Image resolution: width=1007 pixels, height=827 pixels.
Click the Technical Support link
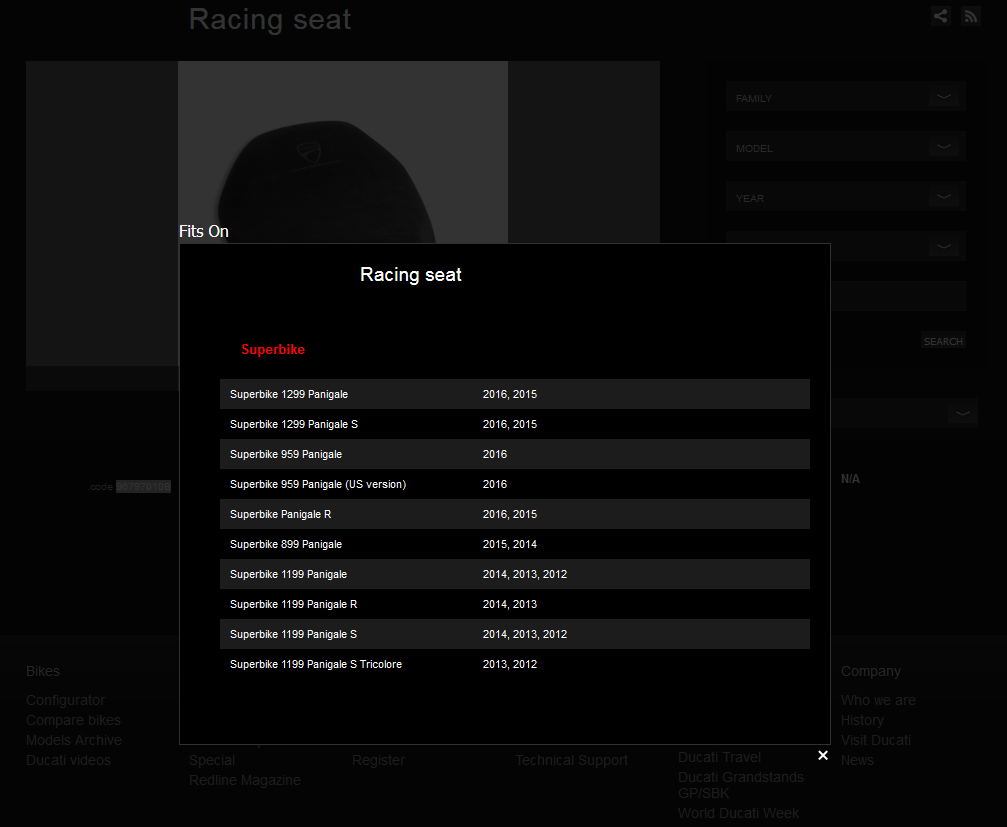point(571,760)
